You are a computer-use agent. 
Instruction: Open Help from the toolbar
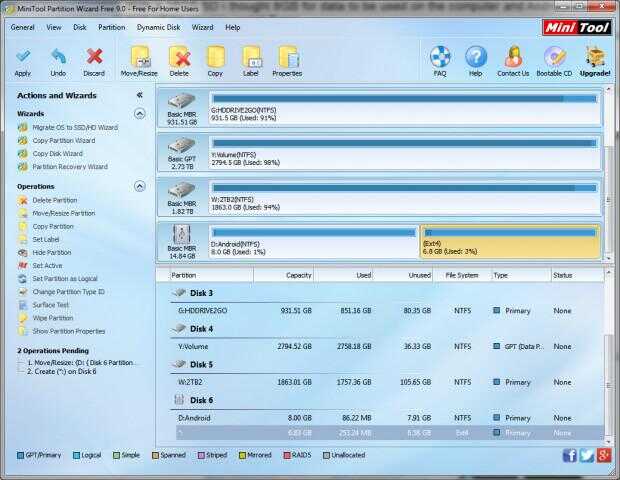pos(475,61)
